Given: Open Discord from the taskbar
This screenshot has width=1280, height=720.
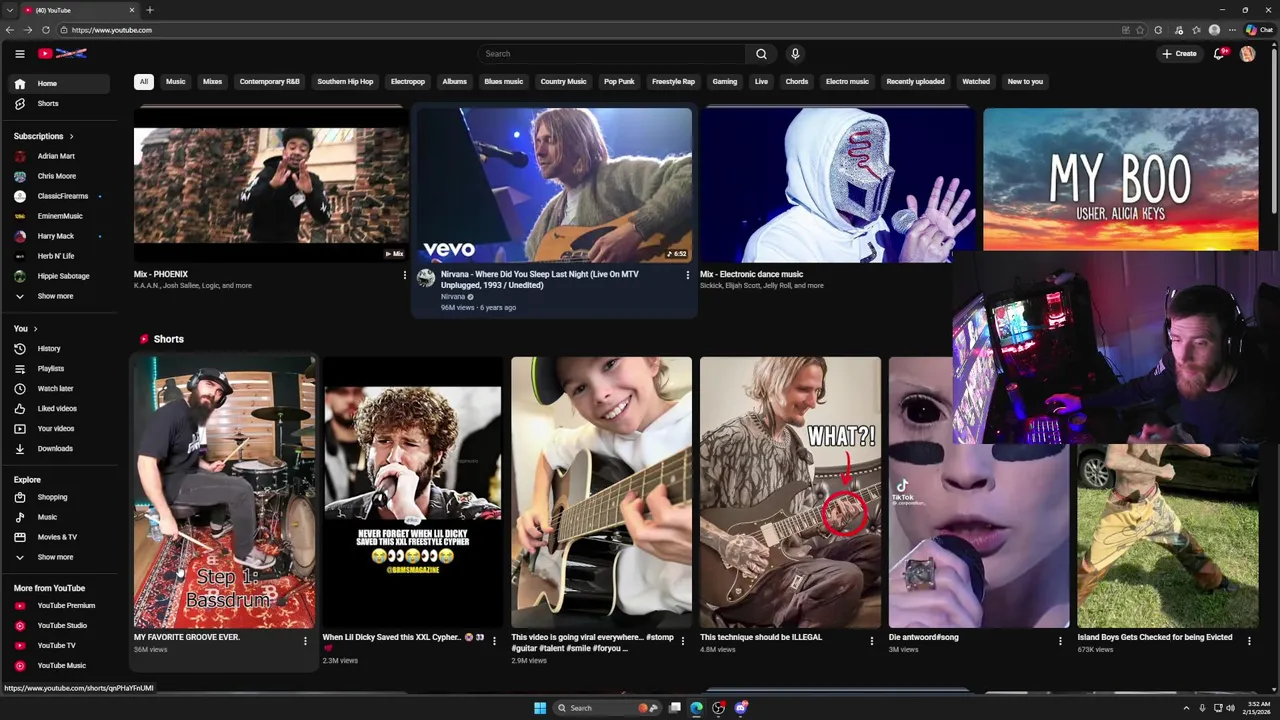Looking at the screenshot, I should point(741,708).
